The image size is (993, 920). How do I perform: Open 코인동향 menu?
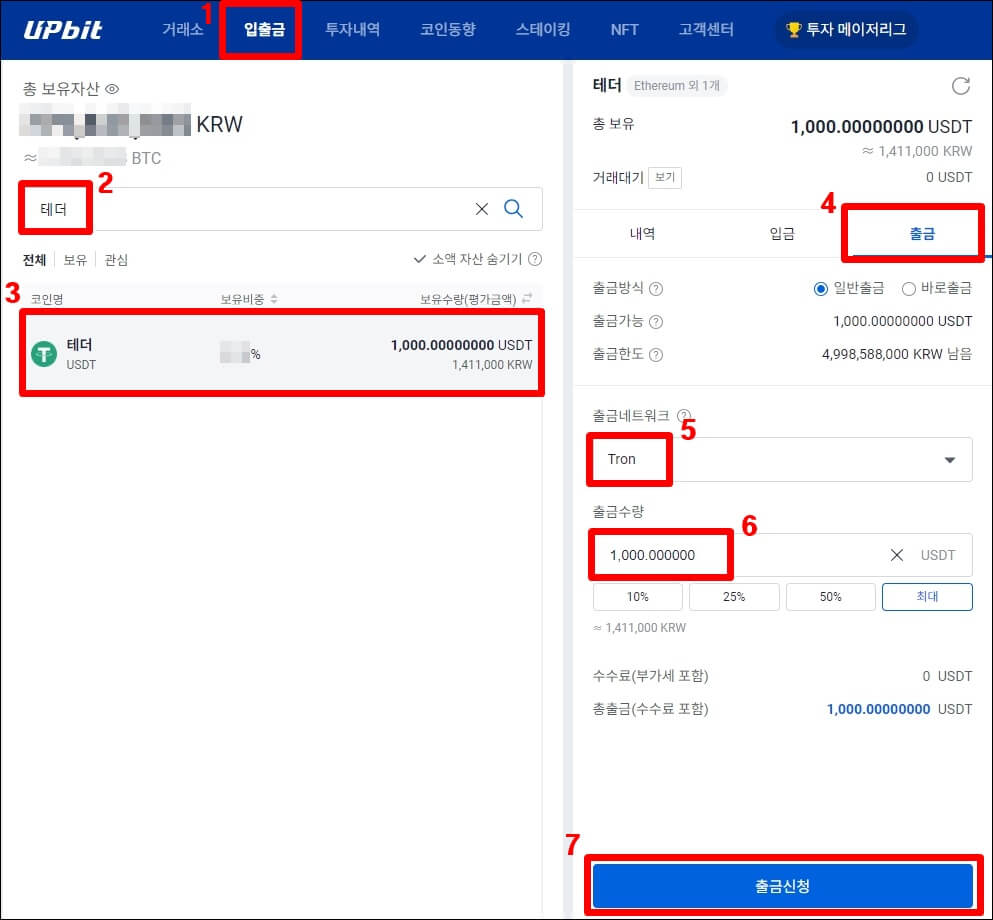448,30
